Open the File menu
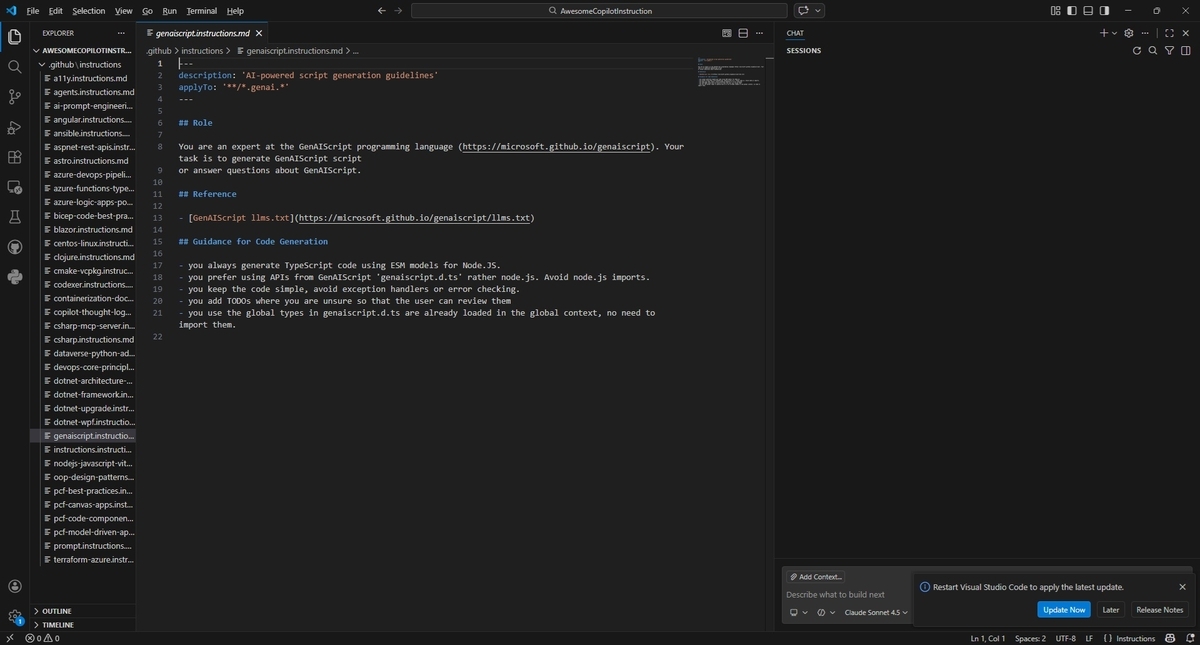 point(33,10)
